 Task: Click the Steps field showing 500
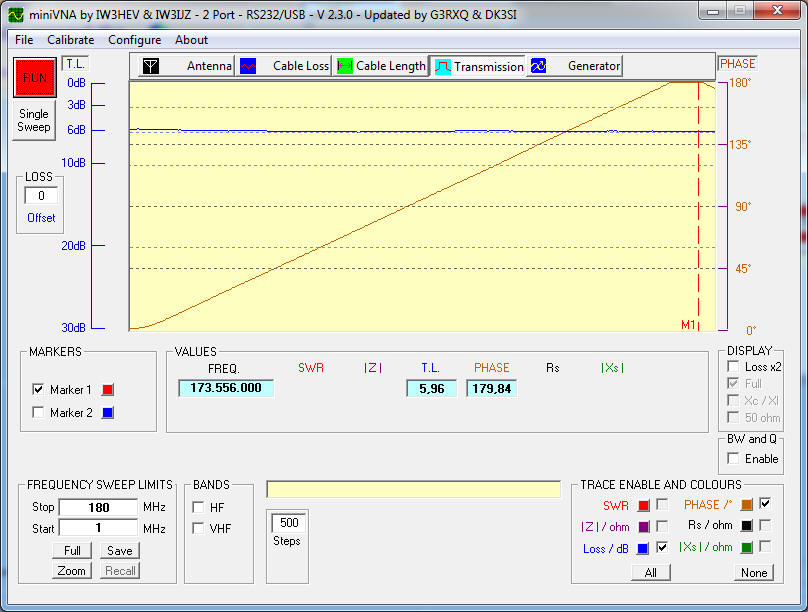pos(289,523)
